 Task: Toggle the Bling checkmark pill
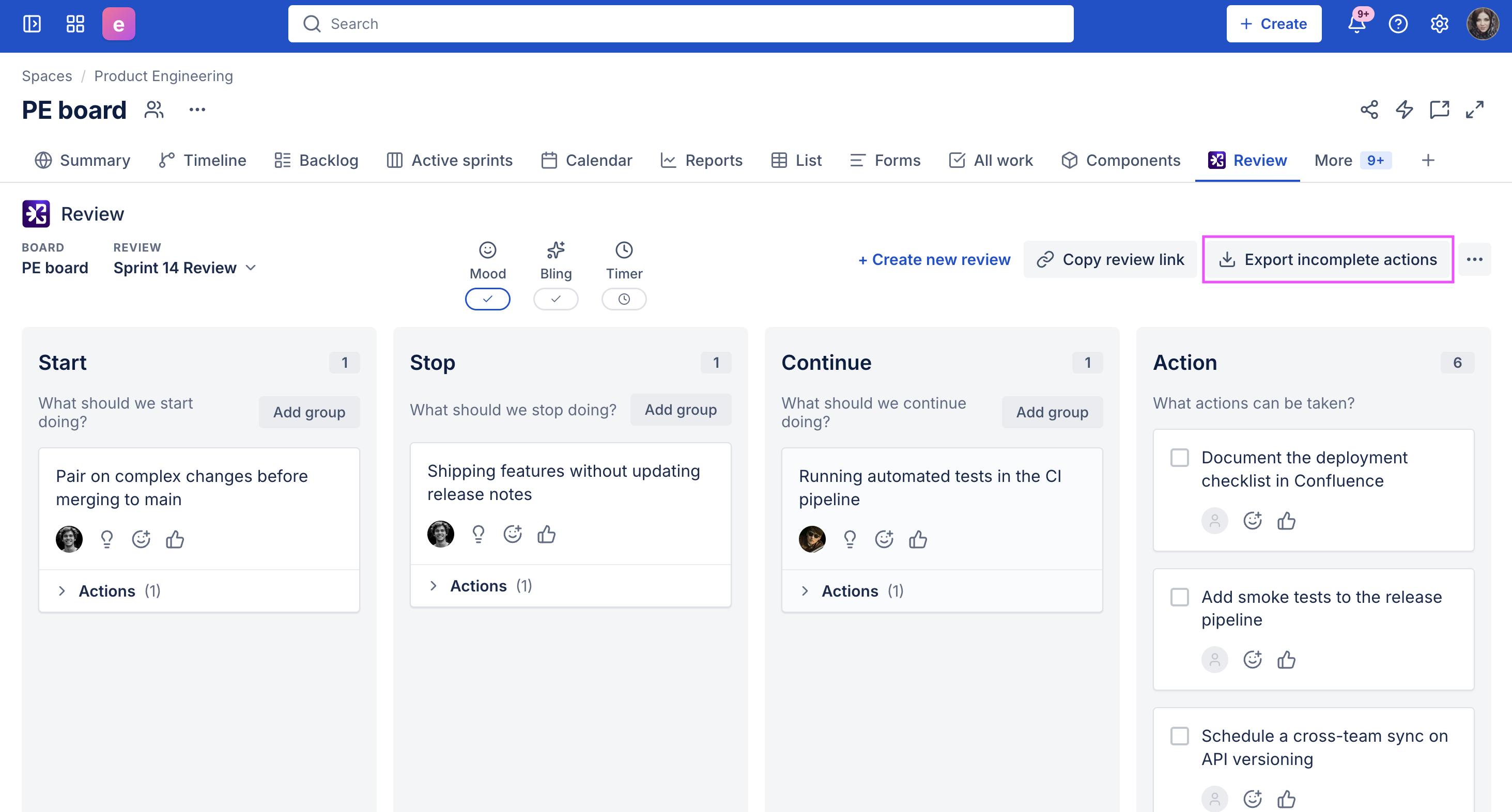(x=556, y=299)
